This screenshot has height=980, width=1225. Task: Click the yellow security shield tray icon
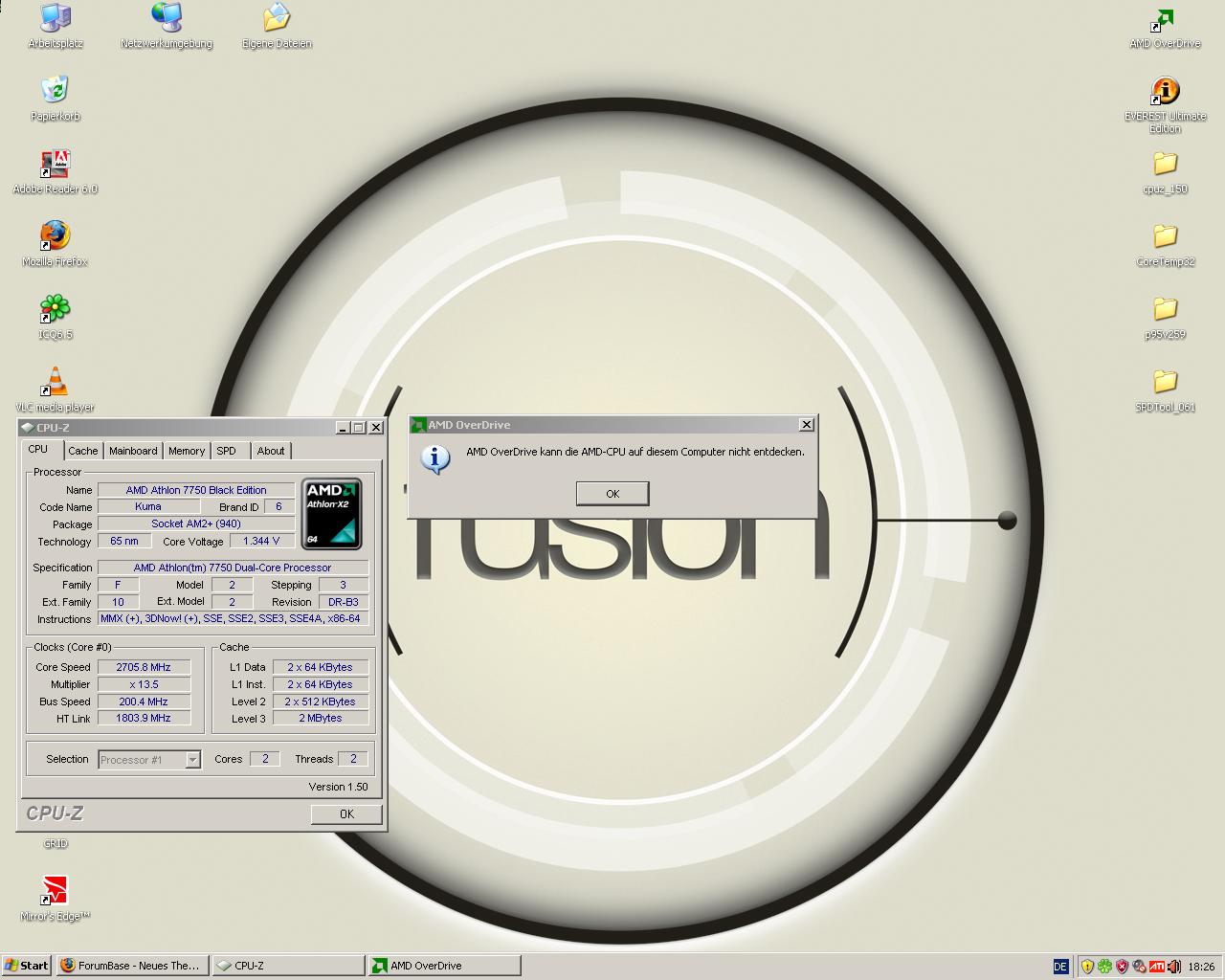click(x=1087, y=967)
